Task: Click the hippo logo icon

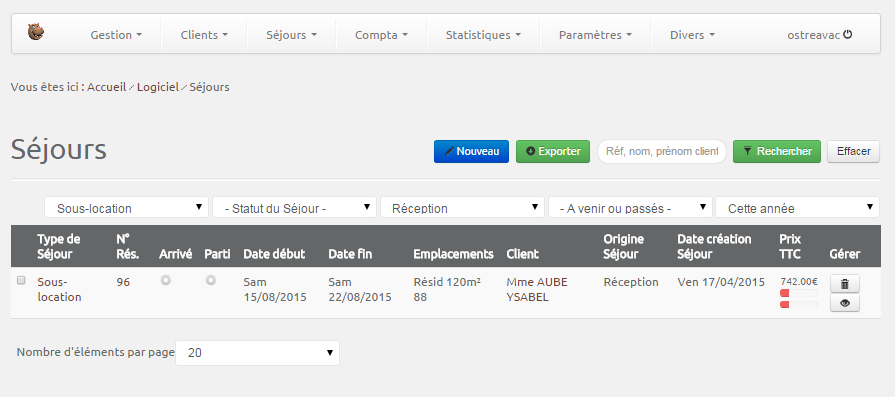Action: point(36,32)
